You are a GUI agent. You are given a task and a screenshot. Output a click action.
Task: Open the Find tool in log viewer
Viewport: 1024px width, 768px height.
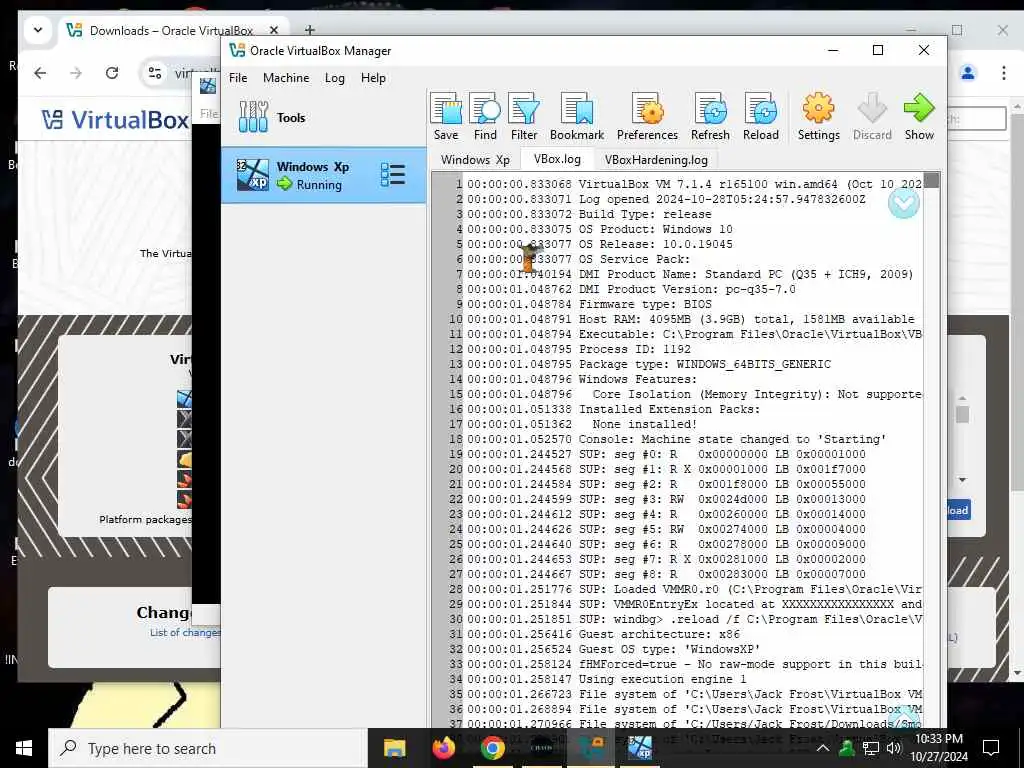[485, 118]
